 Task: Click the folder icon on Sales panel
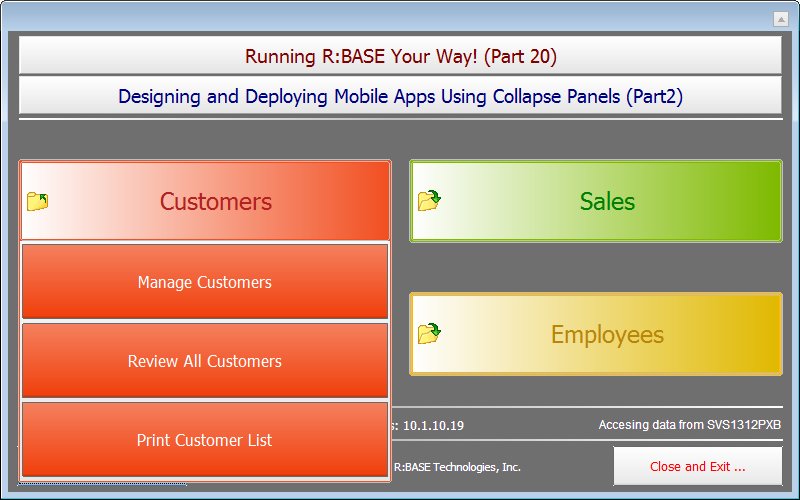[x=429, y=201]
